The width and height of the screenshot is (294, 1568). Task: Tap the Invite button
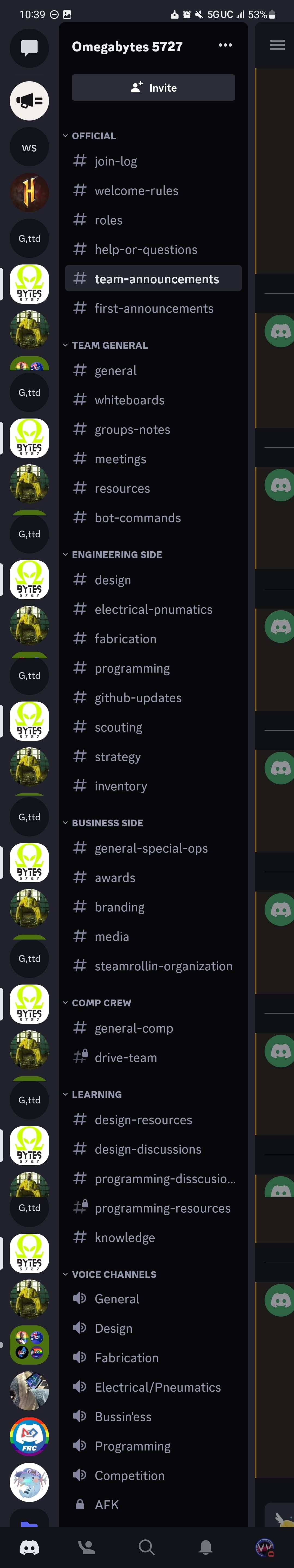153,88
